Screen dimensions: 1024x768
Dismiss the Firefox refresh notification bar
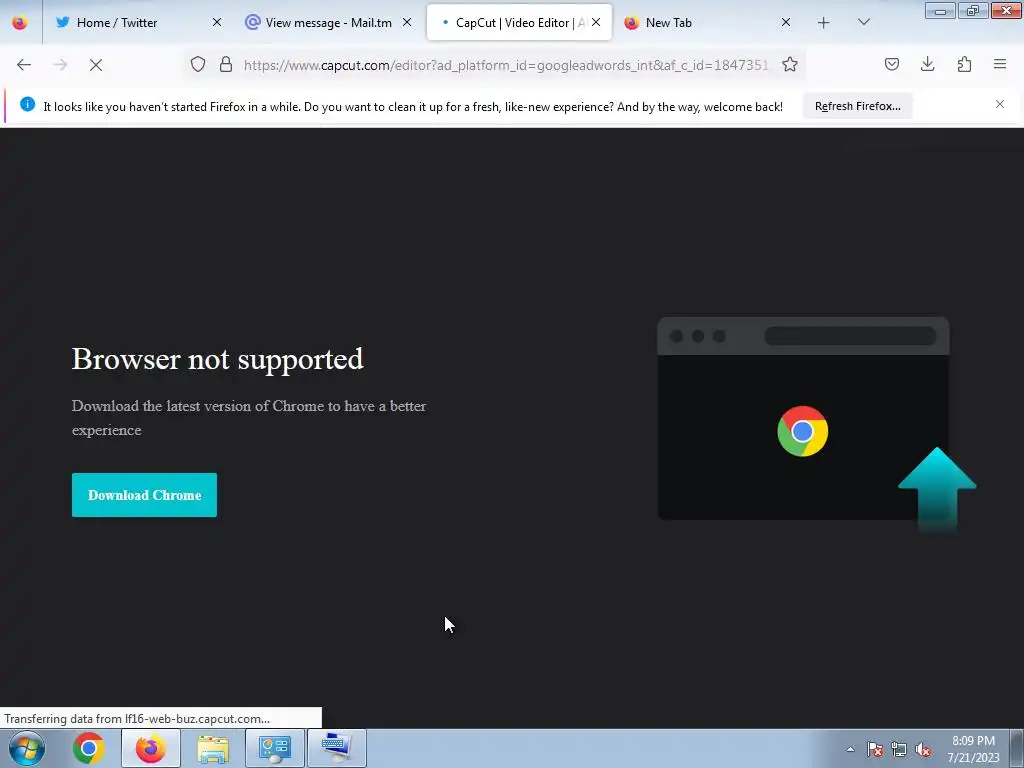[1000, 104]
